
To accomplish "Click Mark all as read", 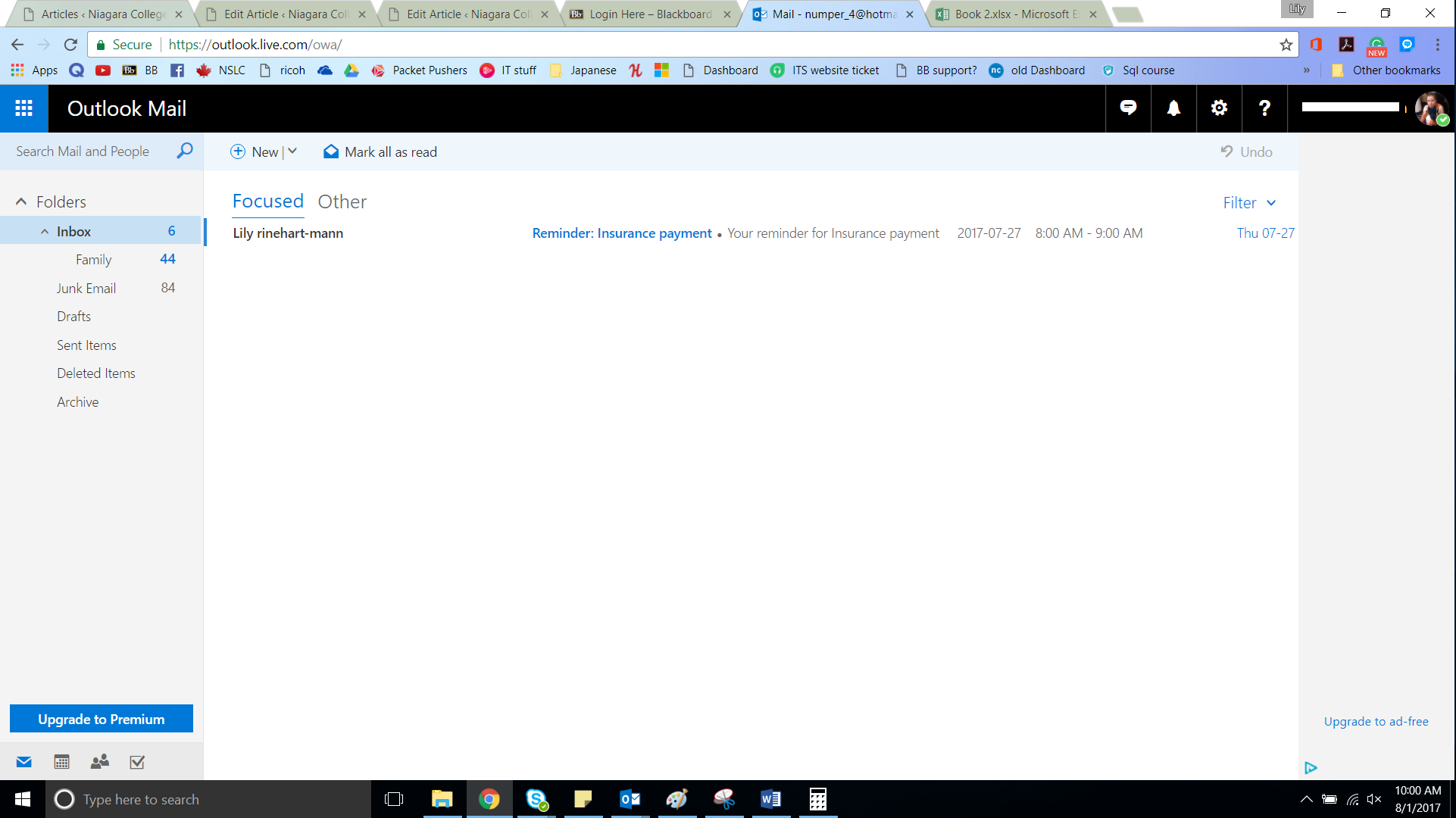I will [380, 152].
